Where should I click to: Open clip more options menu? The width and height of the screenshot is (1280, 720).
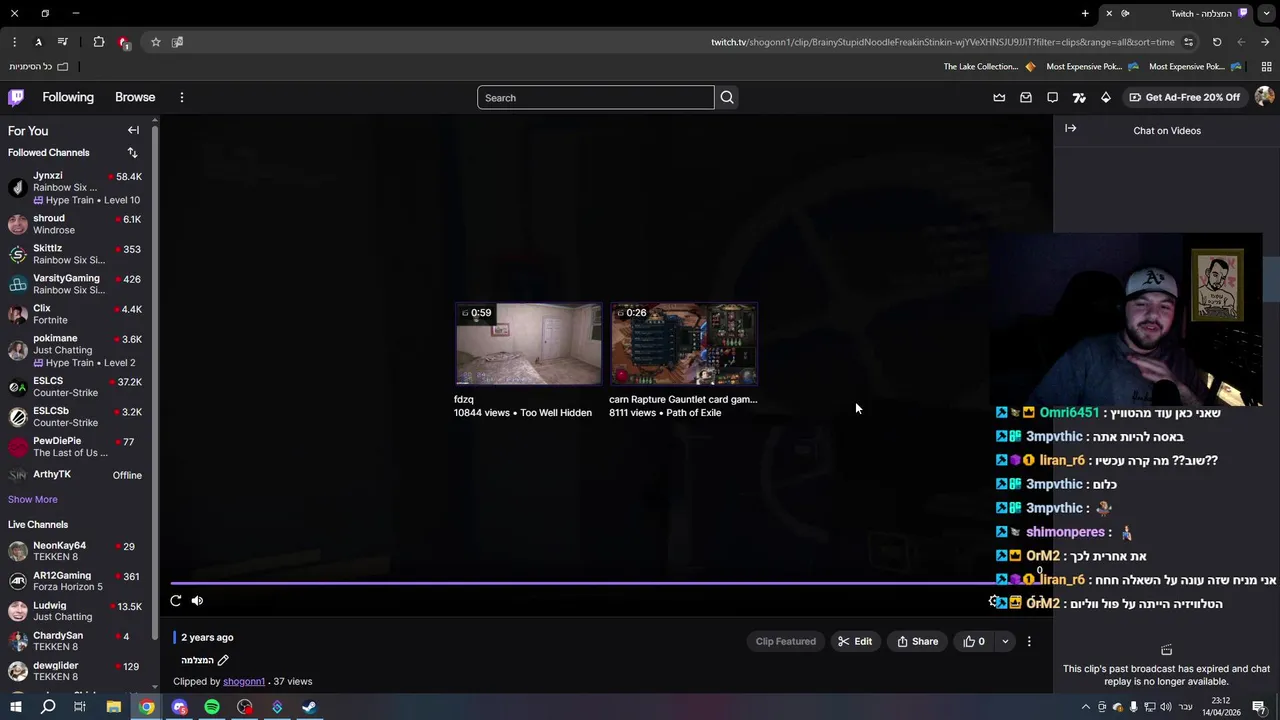1029,641
